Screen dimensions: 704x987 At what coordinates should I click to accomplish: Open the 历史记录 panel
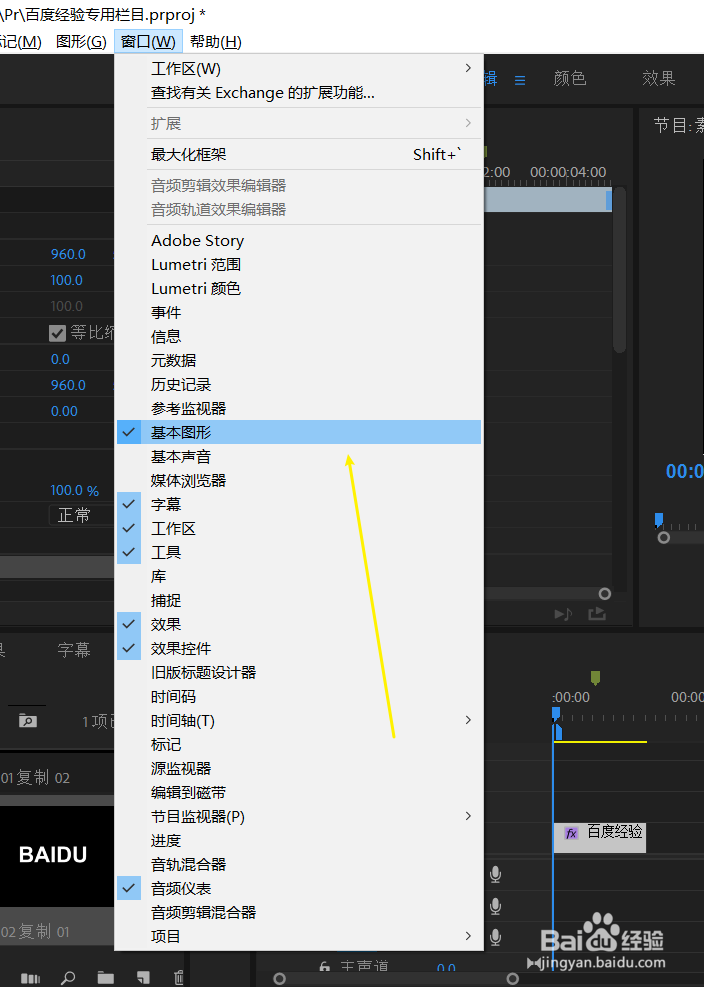[x=299, y=385]
